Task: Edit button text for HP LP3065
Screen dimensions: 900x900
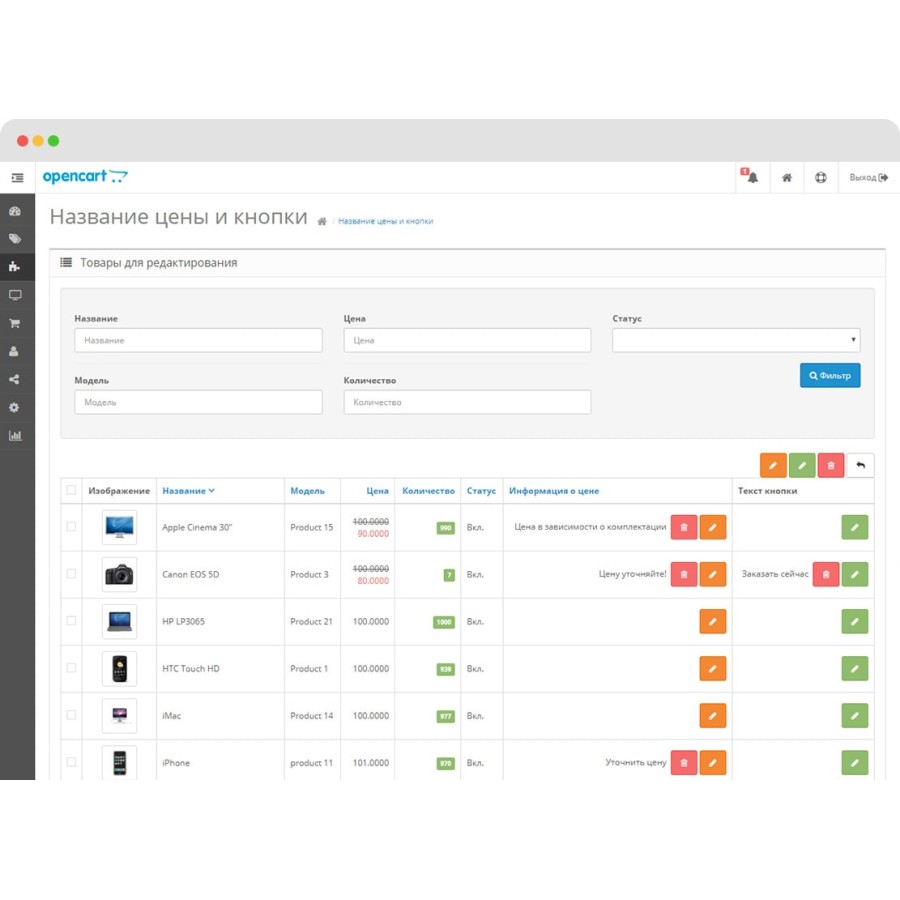Action: coord(855,621)
